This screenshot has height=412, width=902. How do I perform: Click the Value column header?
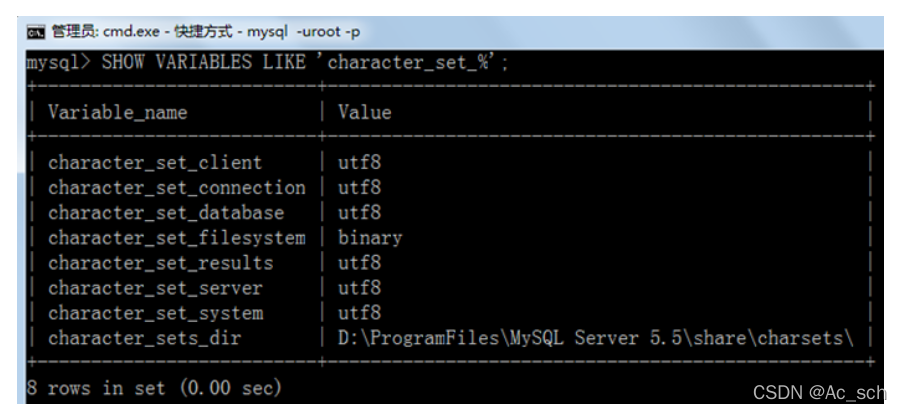click(364, 112)
